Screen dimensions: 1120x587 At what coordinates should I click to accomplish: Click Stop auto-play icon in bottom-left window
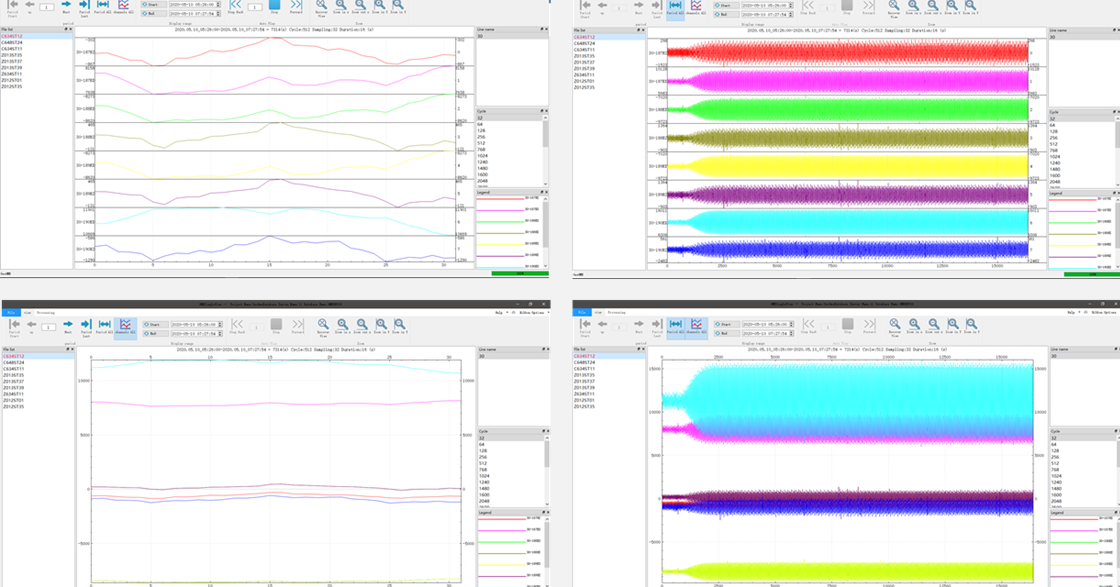coord(276,325)
